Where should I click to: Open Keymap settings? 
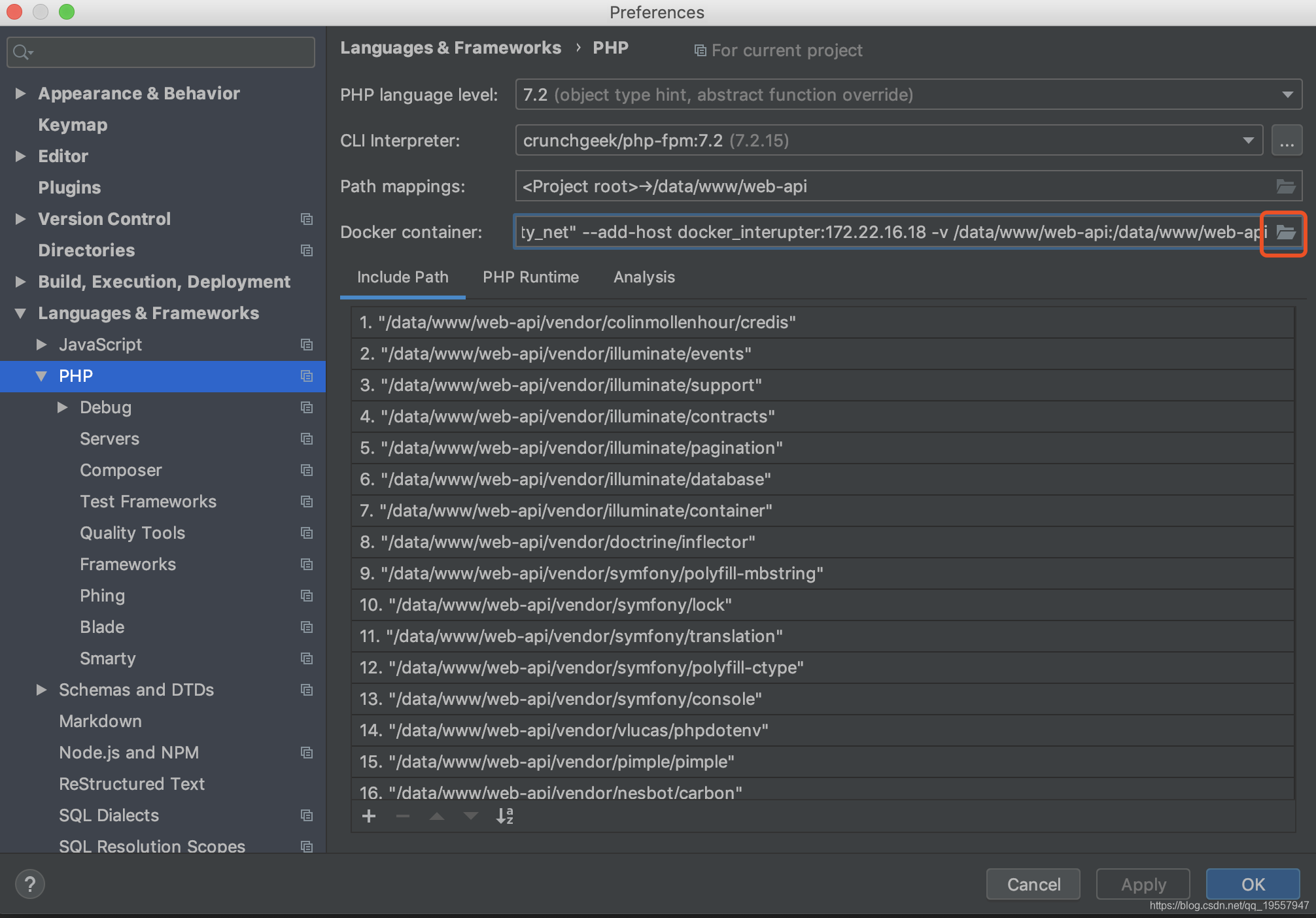[73, 125]
